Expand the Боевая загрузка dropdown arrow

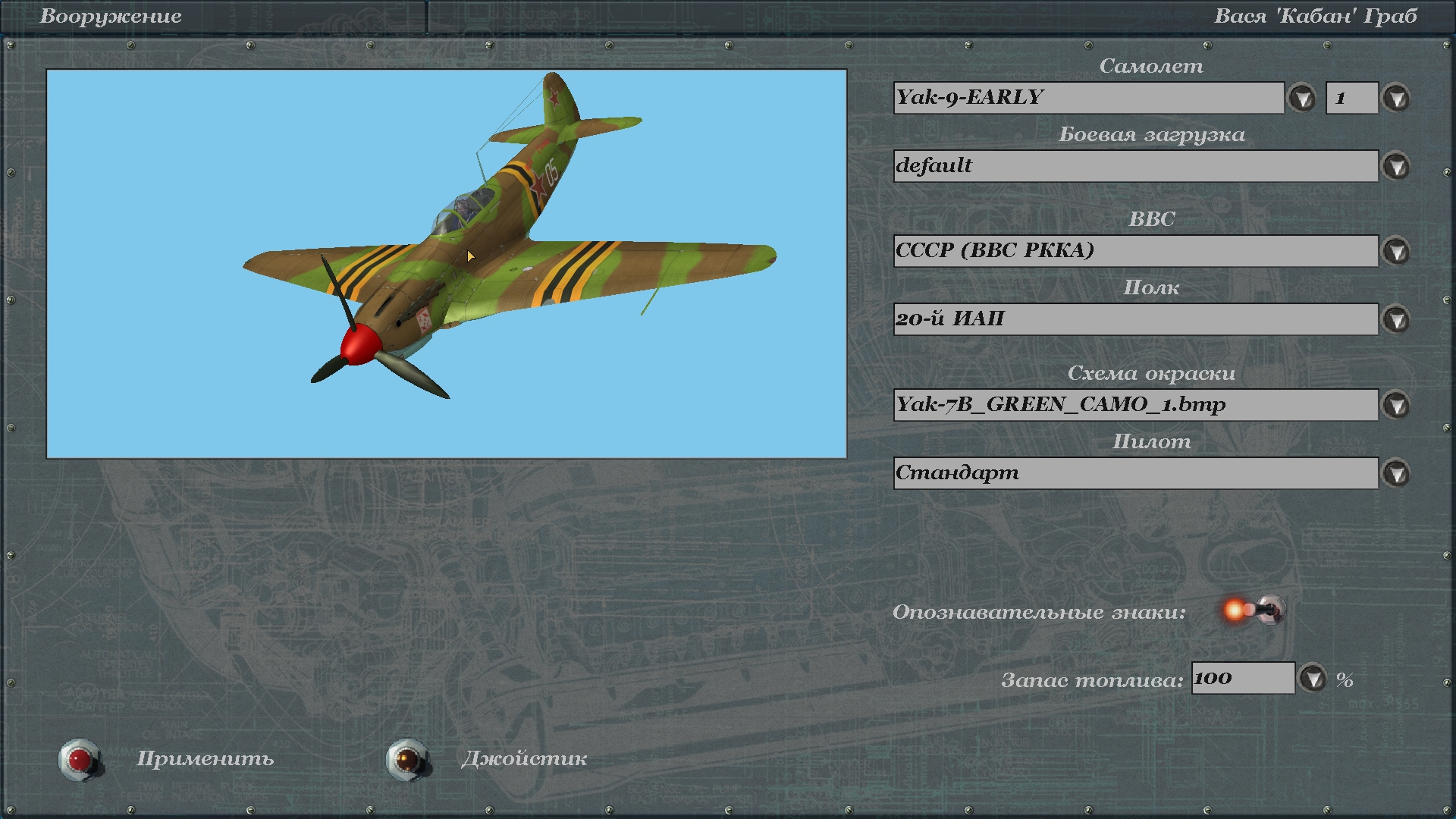[x=1396, y=166]
